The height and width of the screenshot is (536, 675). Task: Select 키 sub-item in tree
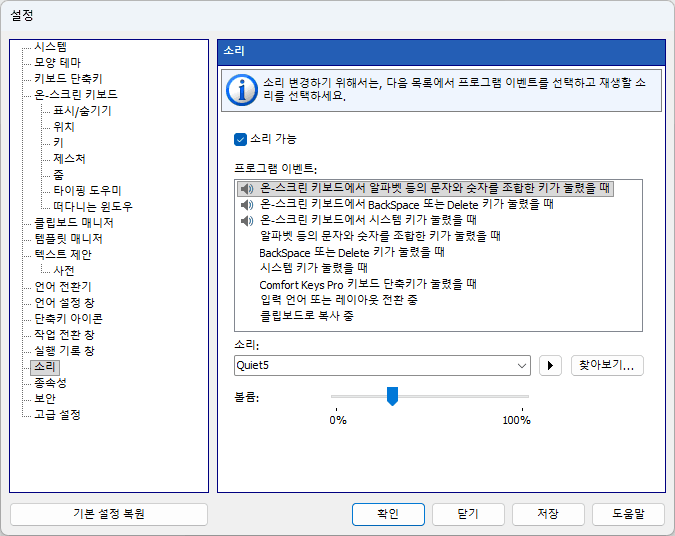58,143
